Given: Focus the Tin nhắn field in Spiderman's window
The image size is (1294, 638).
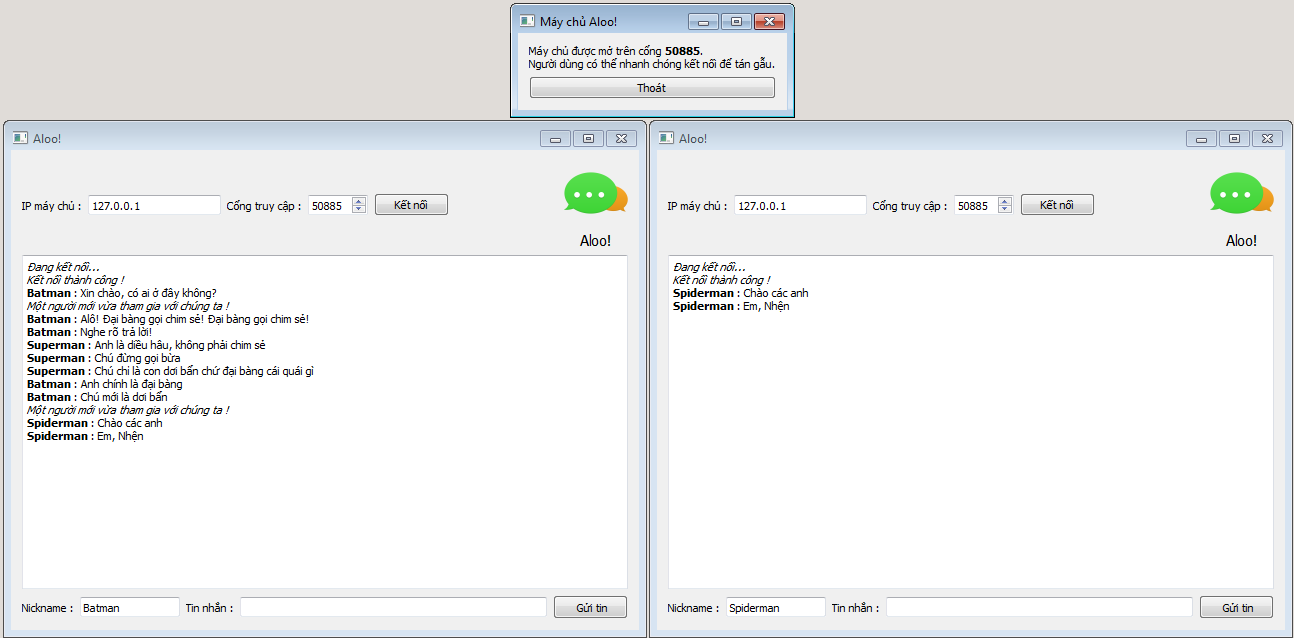Looking at the screenshot, I should tap(1040, 607).
